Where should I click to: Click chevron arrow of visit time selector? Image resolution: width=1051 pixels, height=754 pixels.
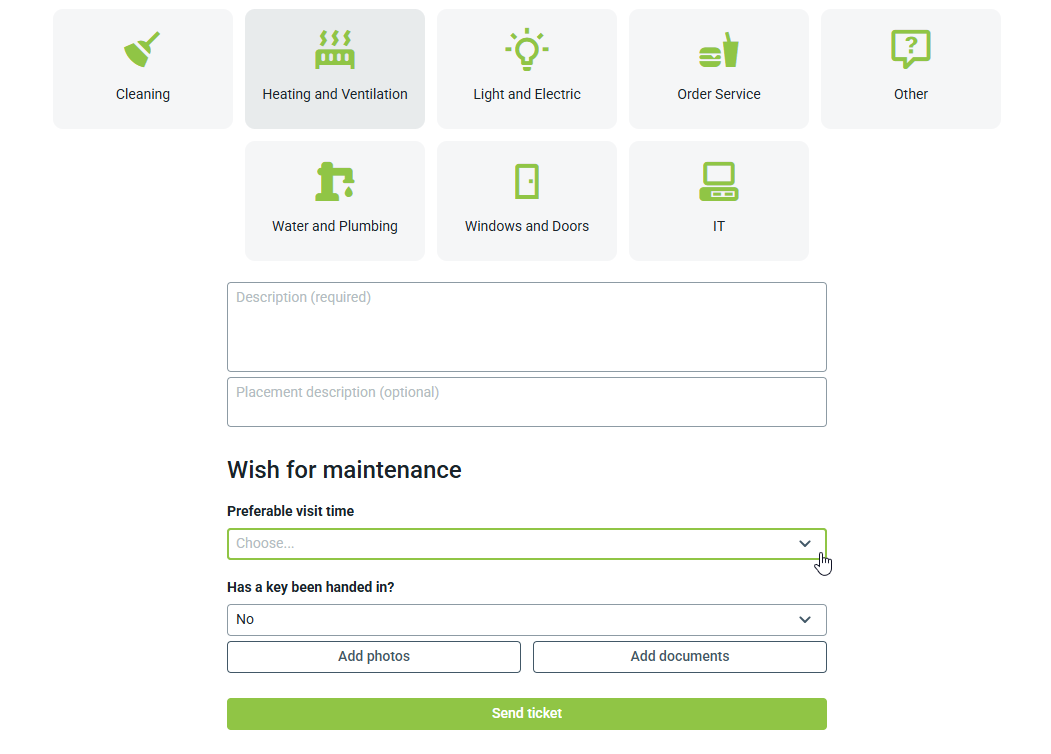click(805, 544)
